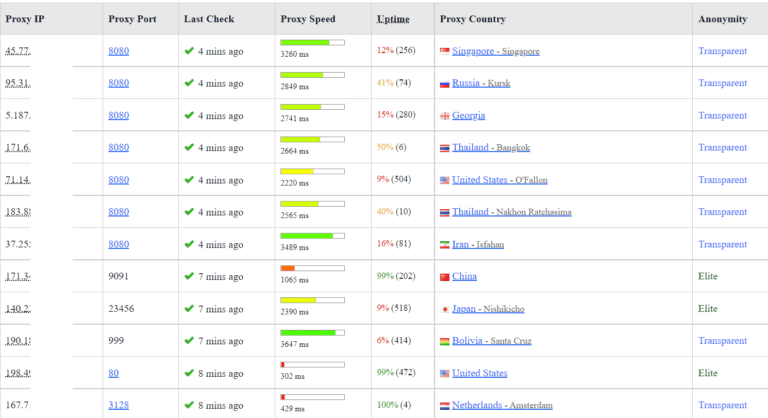Click proxy IP starting 95.31
The width and height of the screenshot is (768, 418).
(x=18, y=83)
